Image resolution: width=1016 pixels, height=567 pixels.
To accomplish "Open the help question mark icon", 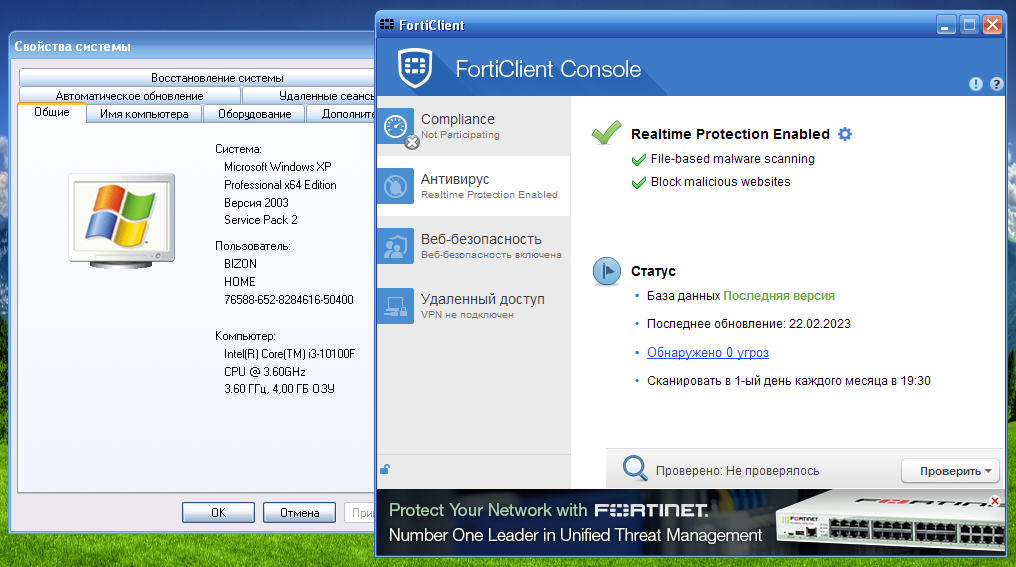I will [x=997, y=84].
